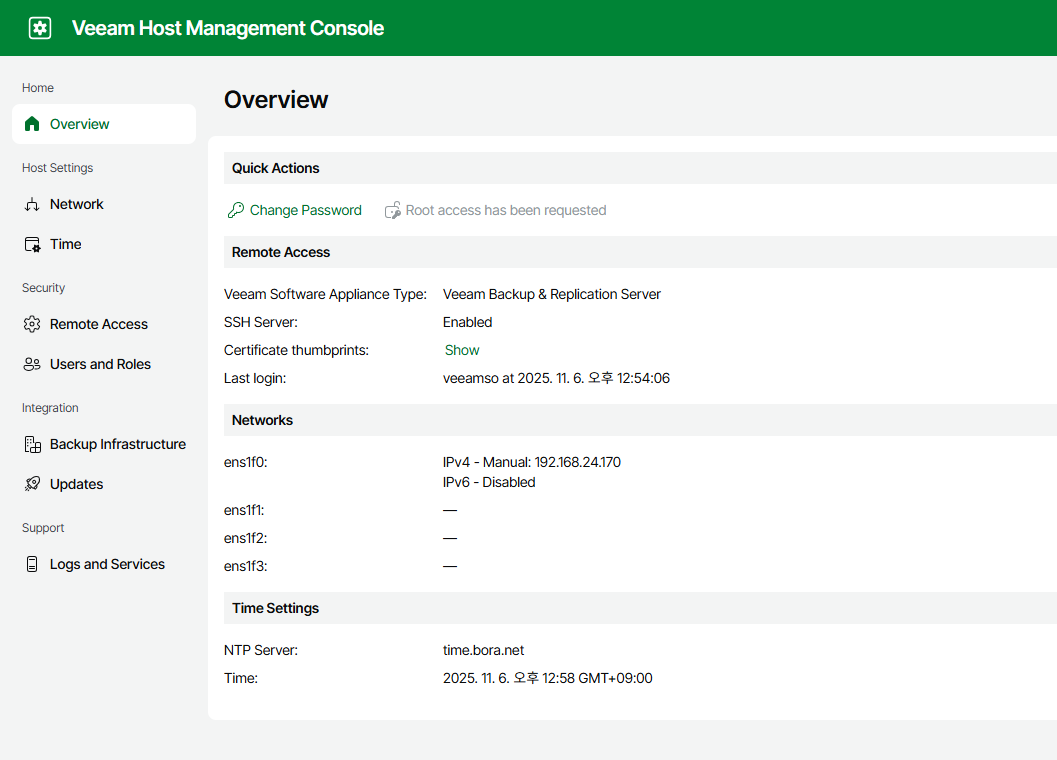
Task: Click 'Veeam Backup & Replication Server' value
Action: click(551, 294)
